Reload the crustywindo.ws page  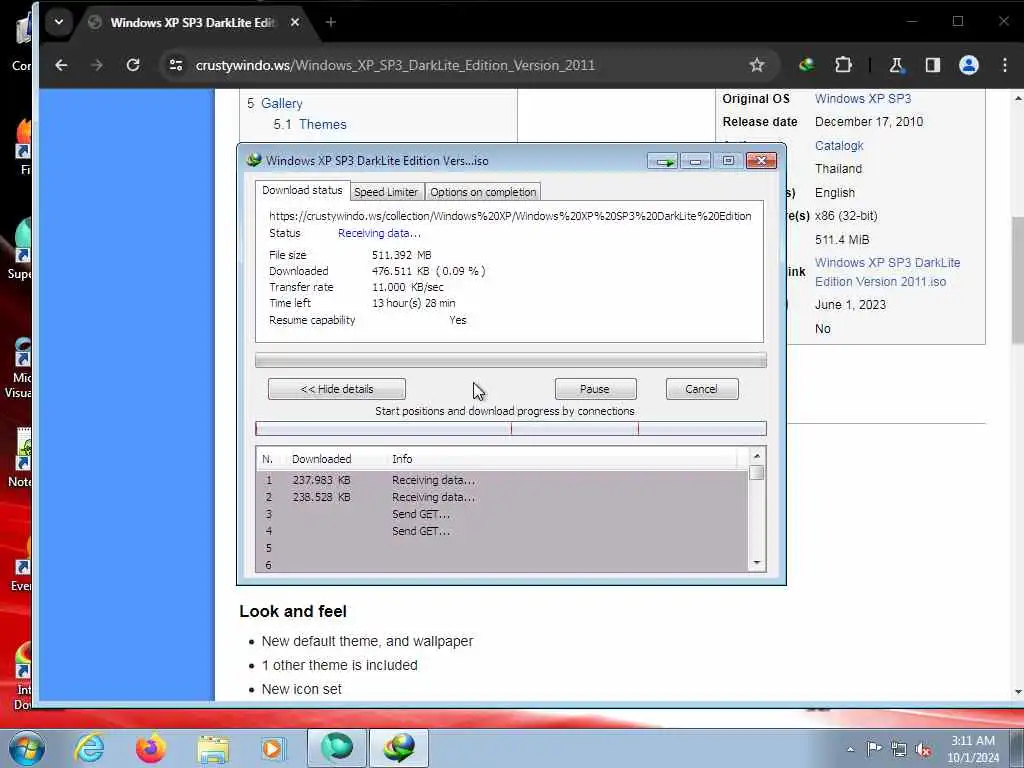click(x=133, y=65)
